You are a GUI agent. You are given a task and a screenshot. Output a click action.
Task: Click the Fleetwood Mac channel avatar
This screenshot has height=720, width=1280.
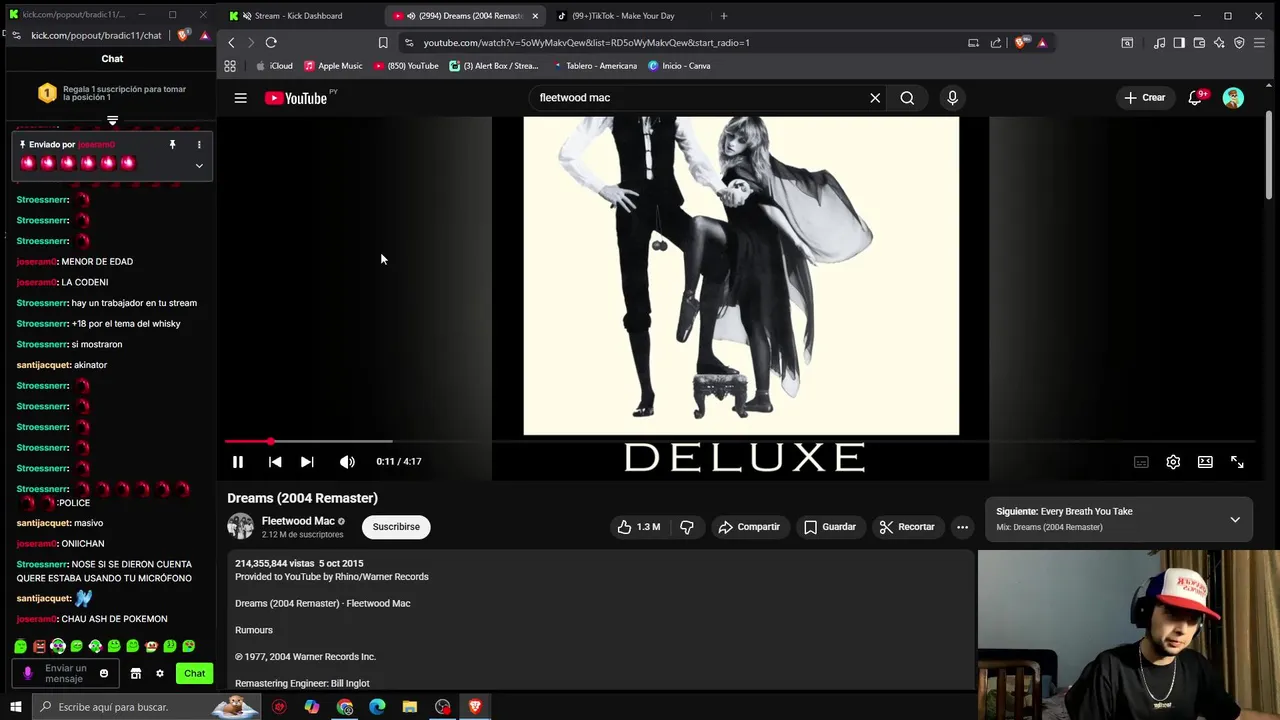coord(241,526)
